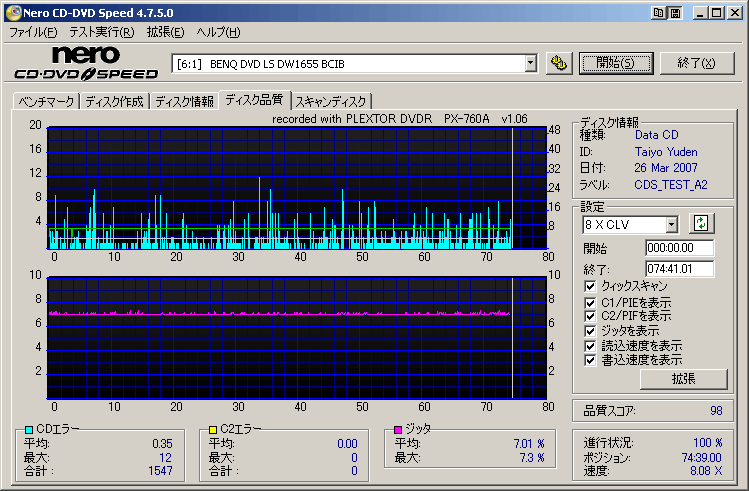Open the ファイル menu

pyautogui.click(x=33, y=32)
